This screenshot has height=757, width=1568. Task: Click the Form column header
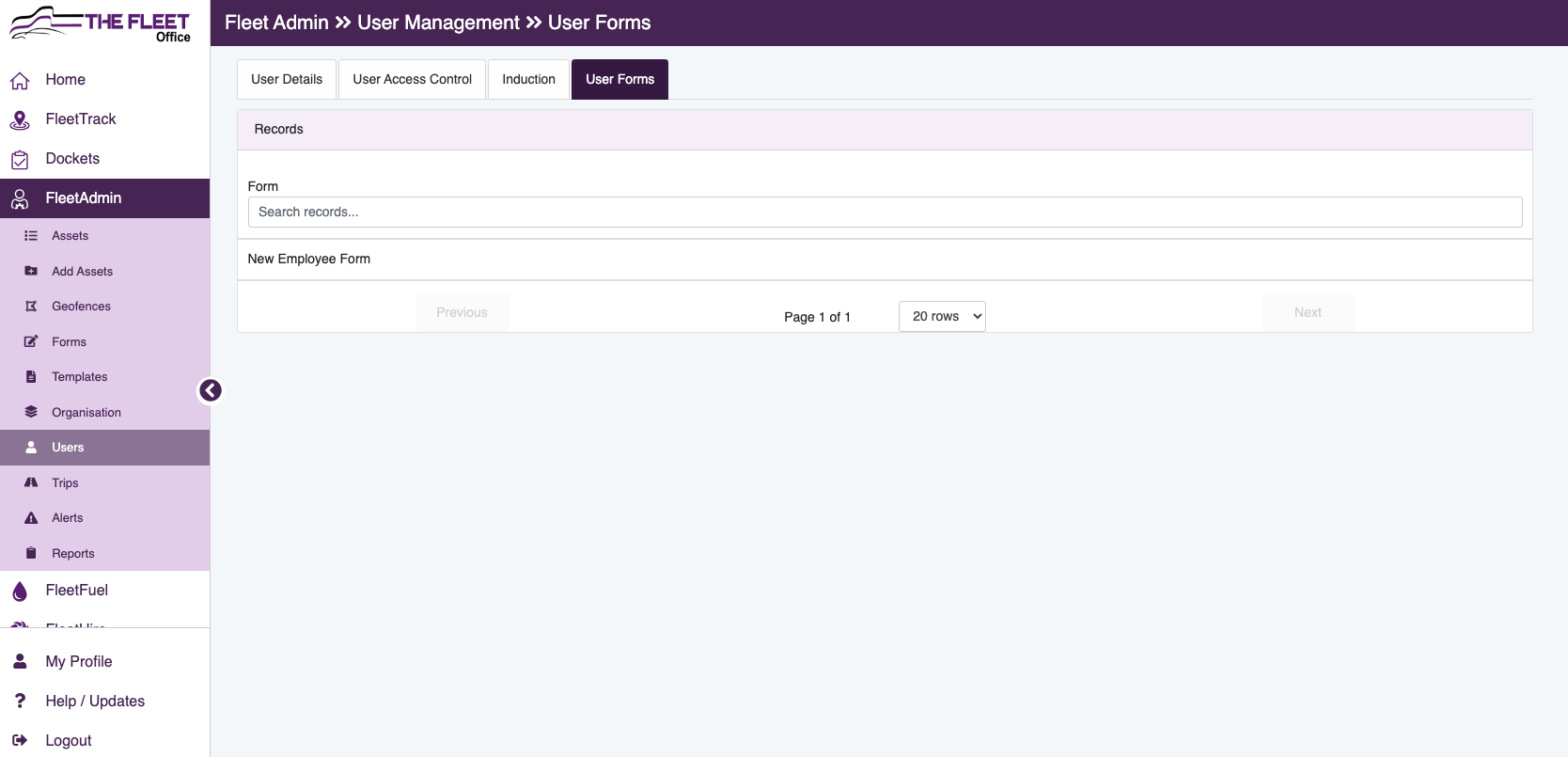[263, 186]
